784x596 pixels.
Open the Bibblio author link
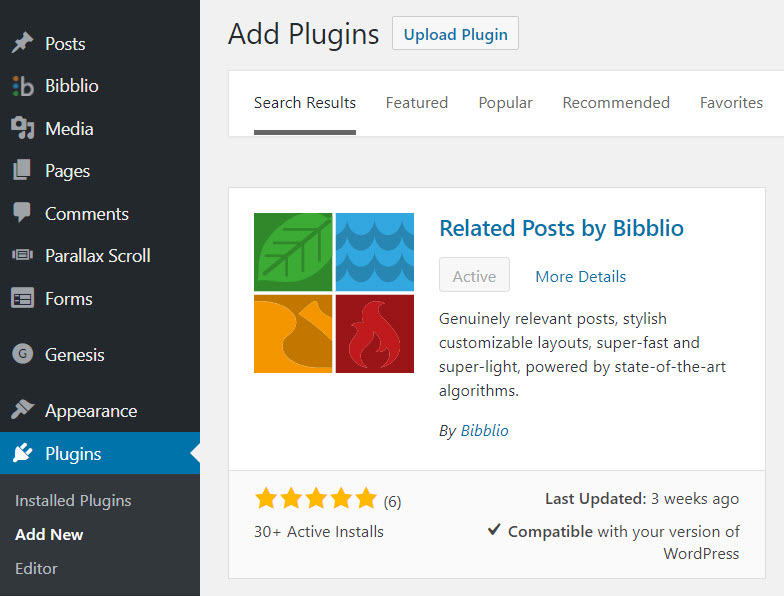(484, 430)
